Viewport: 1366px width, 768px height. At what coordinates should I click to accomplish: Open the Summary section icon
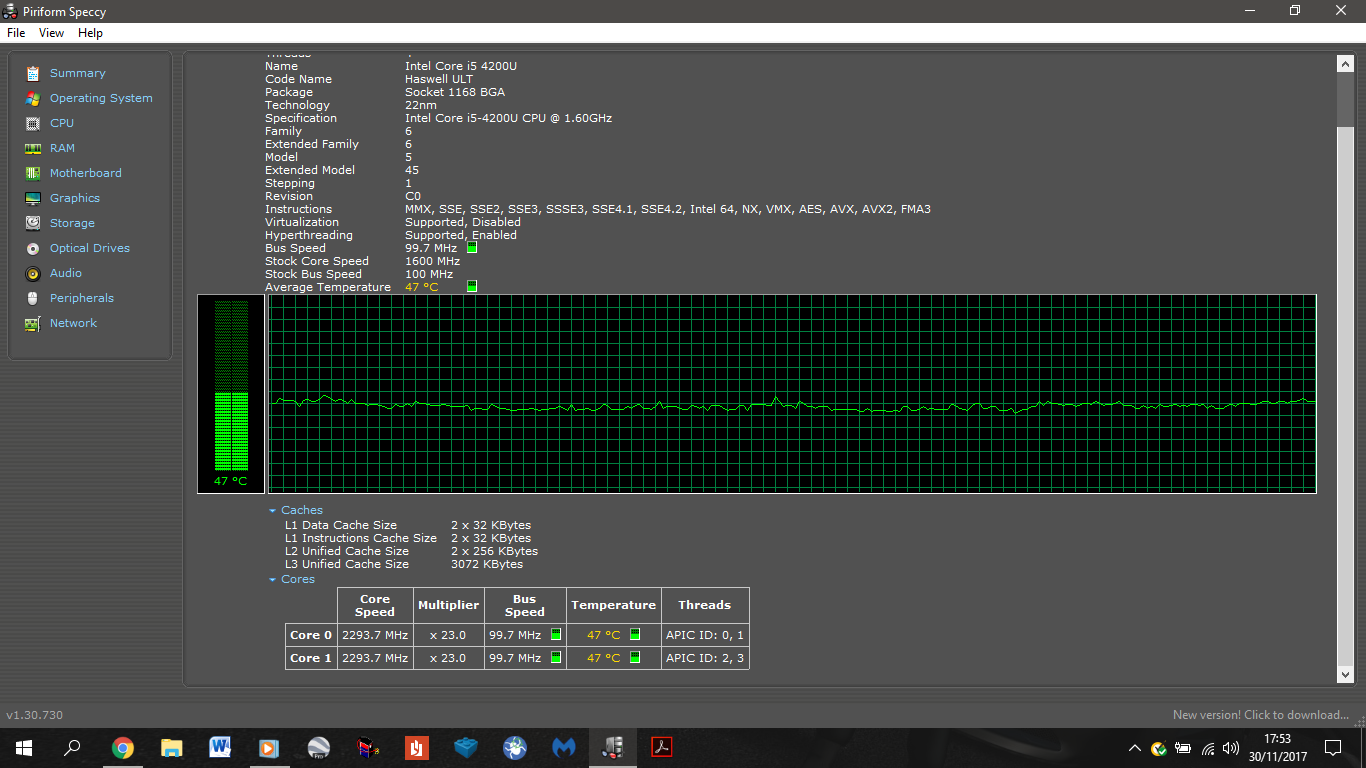(33, 73)
